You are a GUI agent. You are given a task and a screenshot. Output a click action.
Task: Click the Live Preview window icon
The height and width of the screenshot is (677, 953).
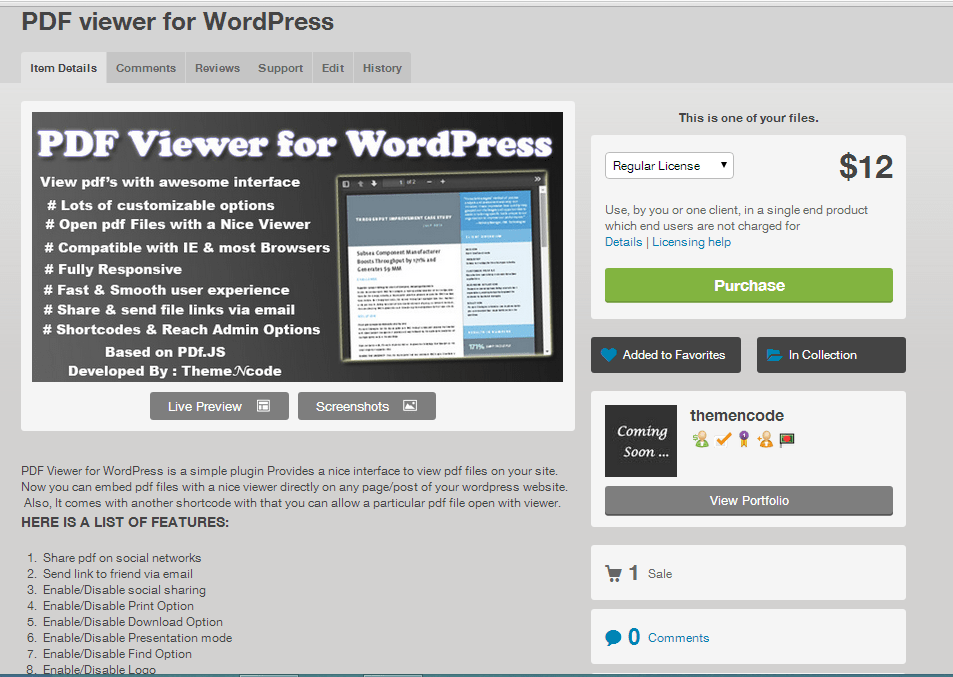263,406
